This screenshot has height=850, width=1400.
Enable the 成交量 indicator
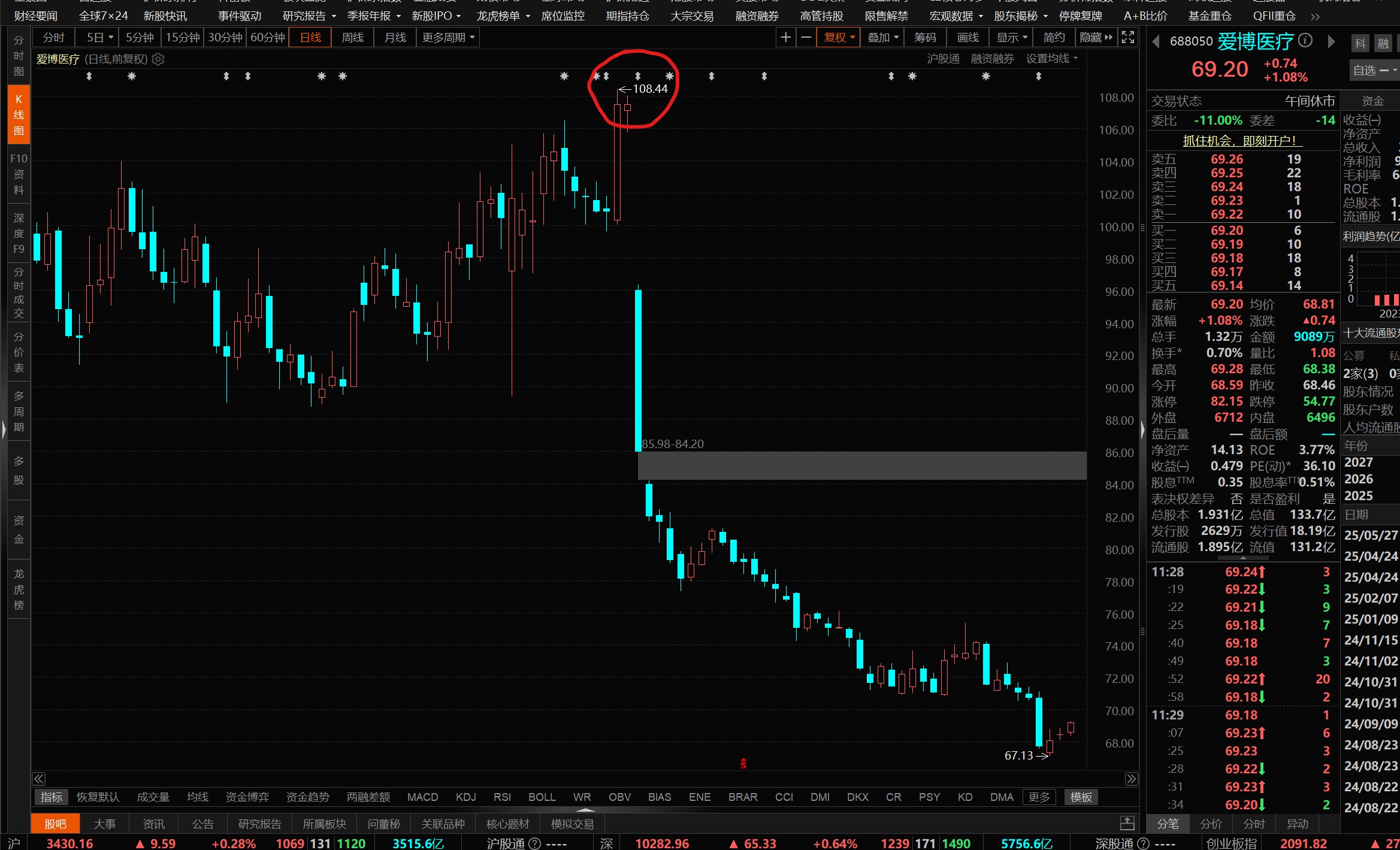coord(153,797)
